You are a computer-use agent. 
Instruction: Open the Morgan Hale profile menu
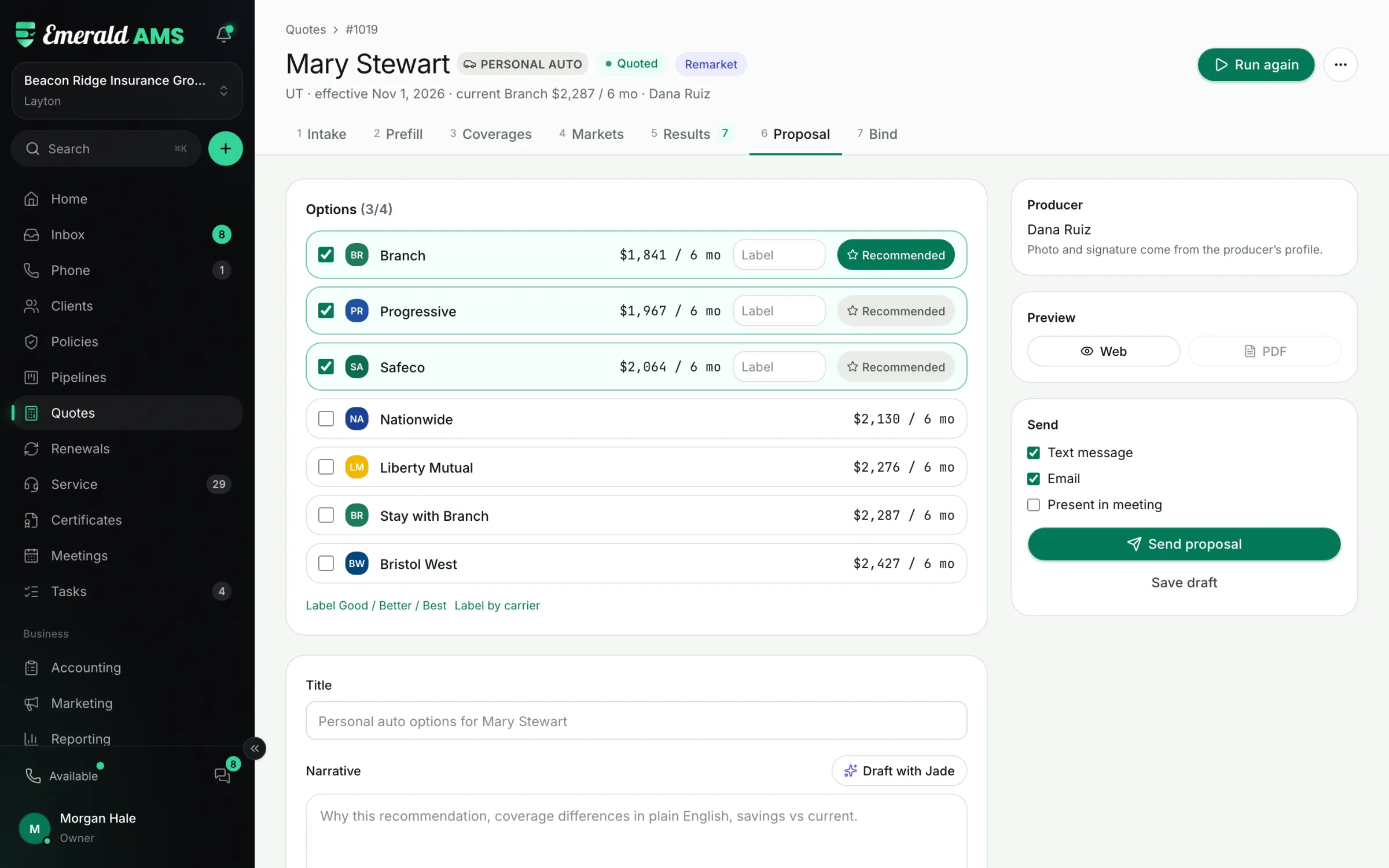(127, 828)
